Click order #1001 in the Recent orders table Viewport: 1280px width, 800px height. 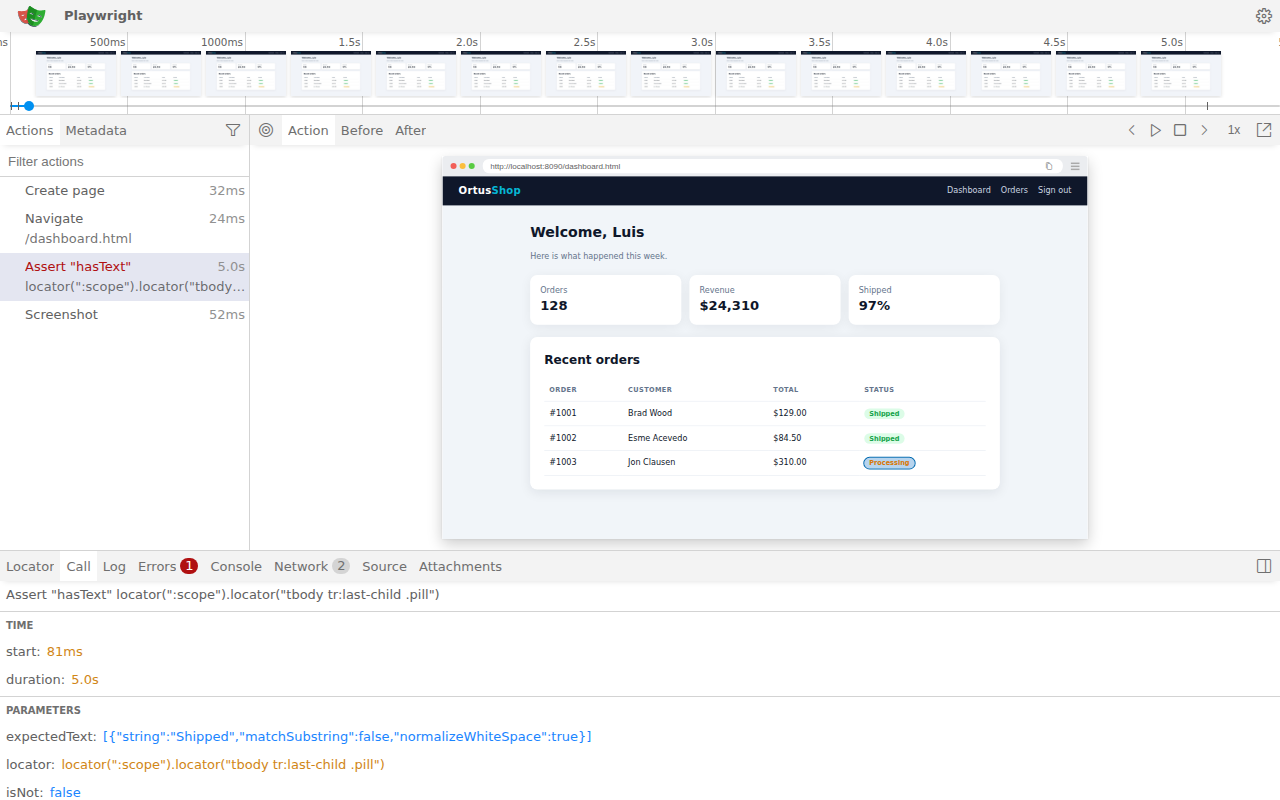(563, 413)
